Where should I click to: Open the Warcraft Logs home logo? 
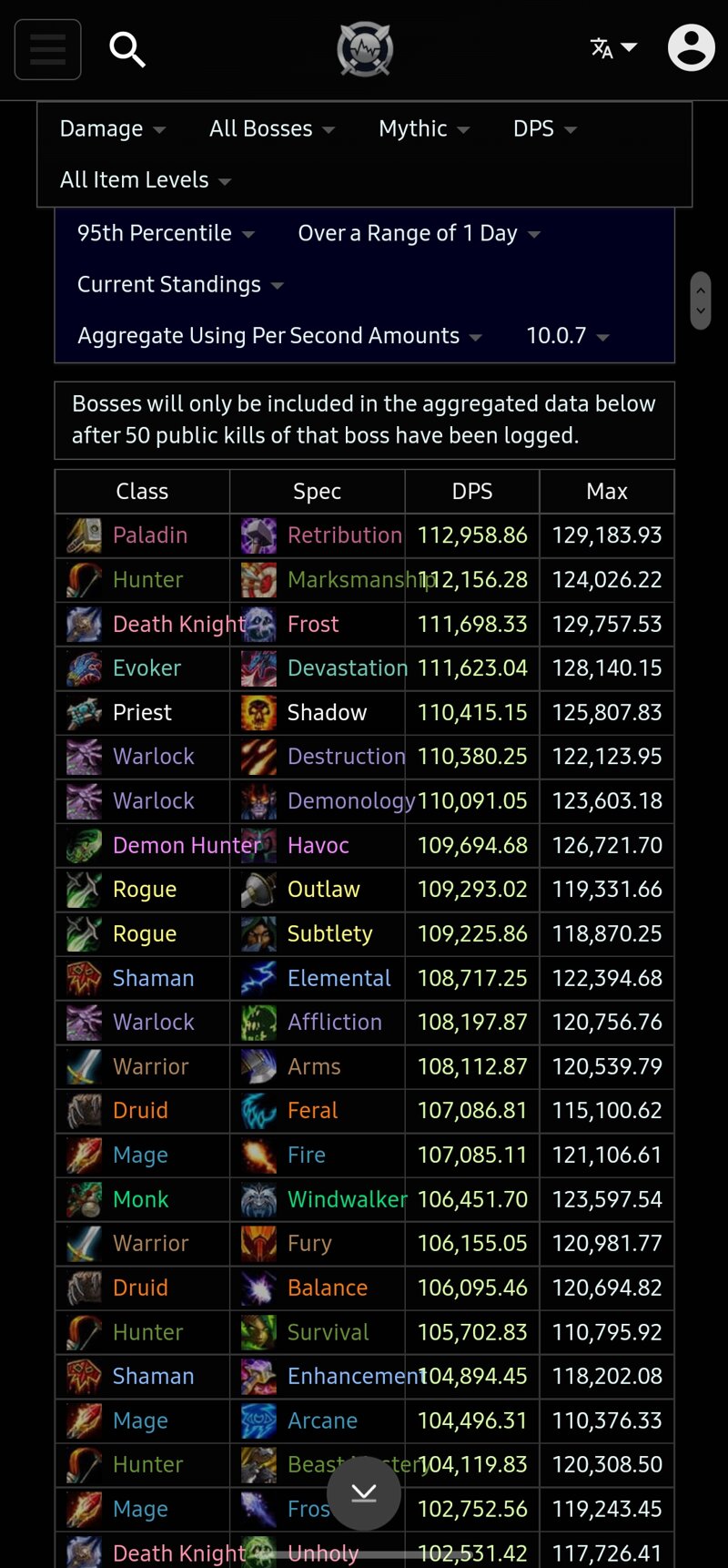[365, 49]
